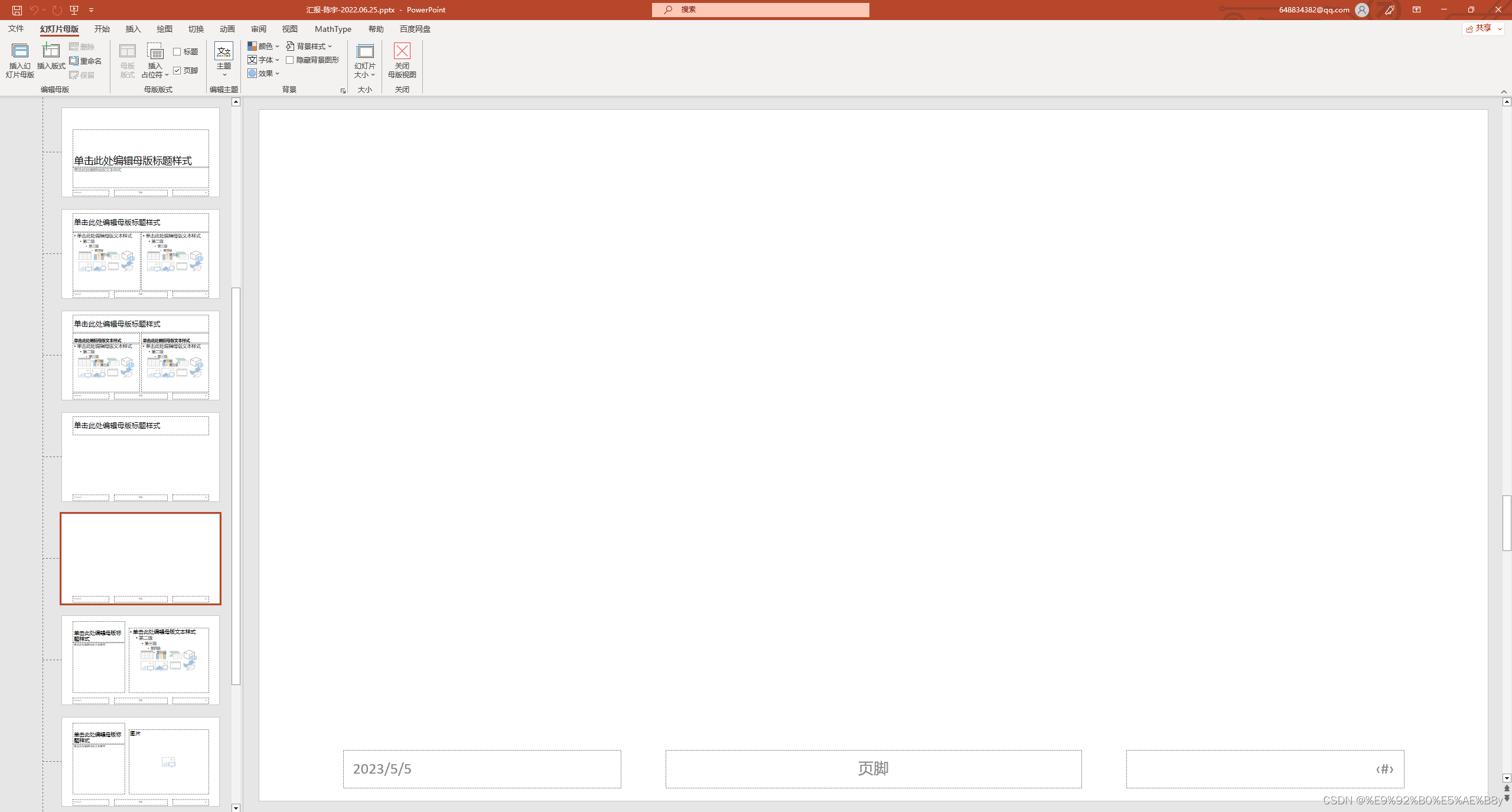Open the Help (帮助) tab
The width and height of the screenshot is (1512, 812).
click(x=376, y=29)
